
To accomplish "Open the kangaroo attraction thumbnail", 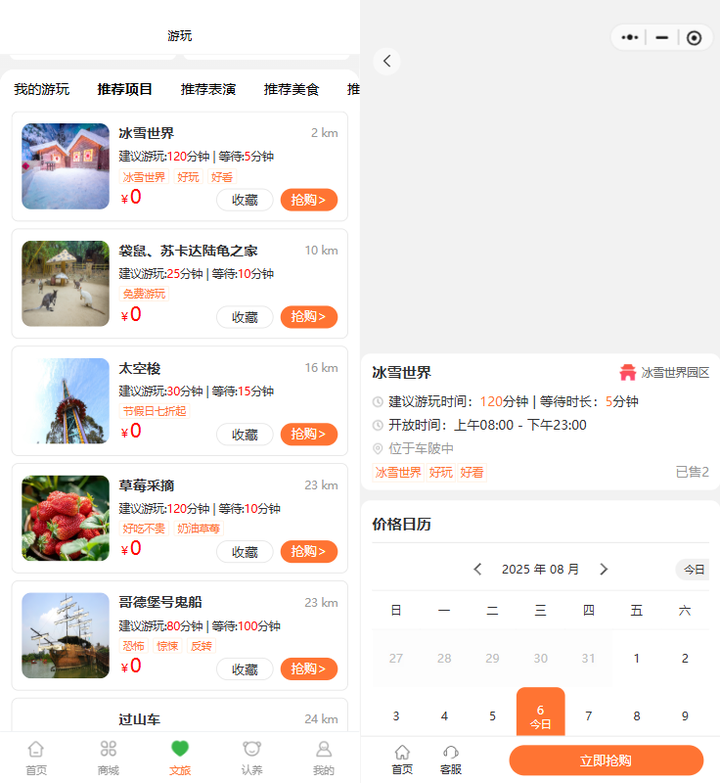I will pyautogui.click(x=65, y=284).
